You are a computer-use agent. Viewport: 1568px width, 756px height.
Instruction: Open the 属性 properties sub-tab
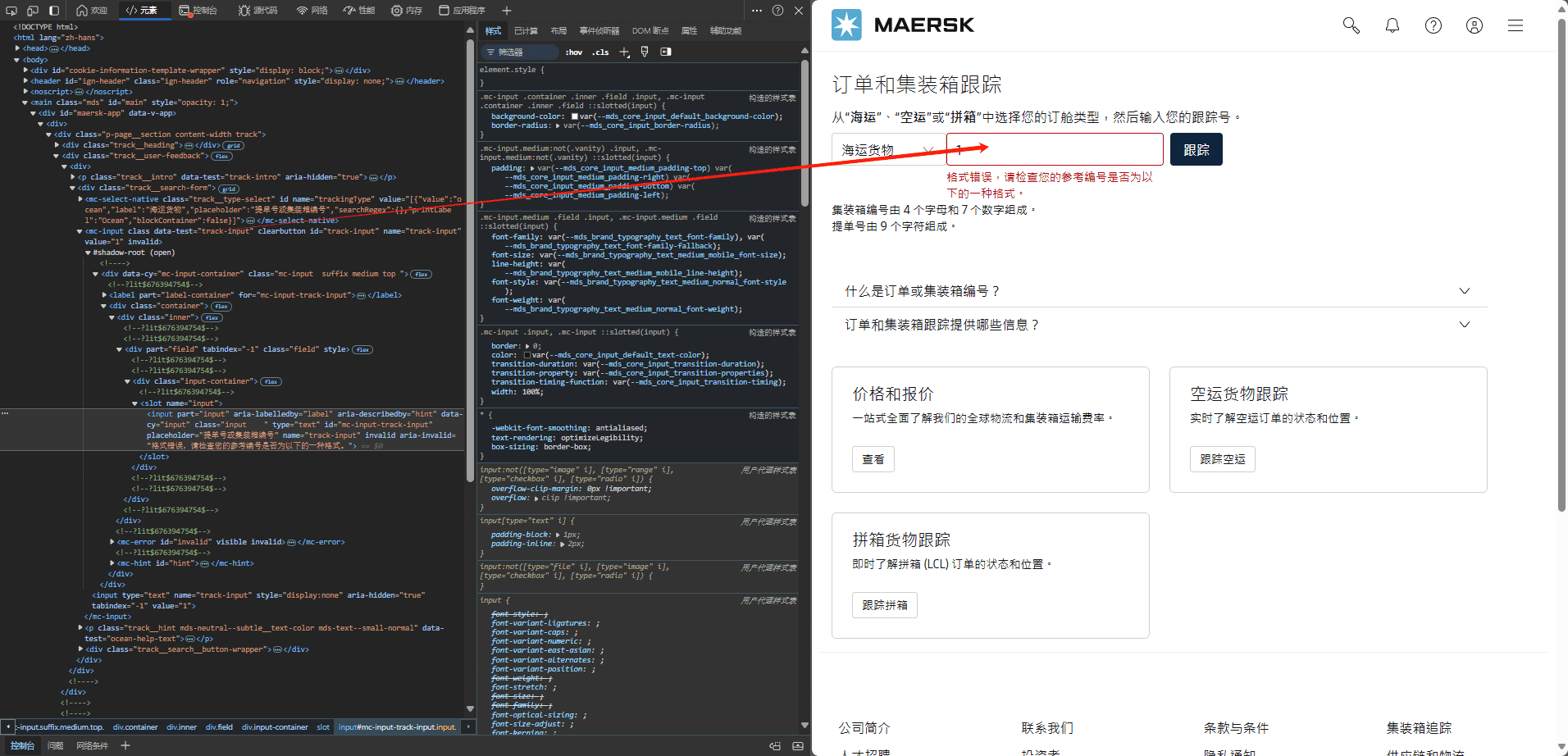click(x=689, y=31)
